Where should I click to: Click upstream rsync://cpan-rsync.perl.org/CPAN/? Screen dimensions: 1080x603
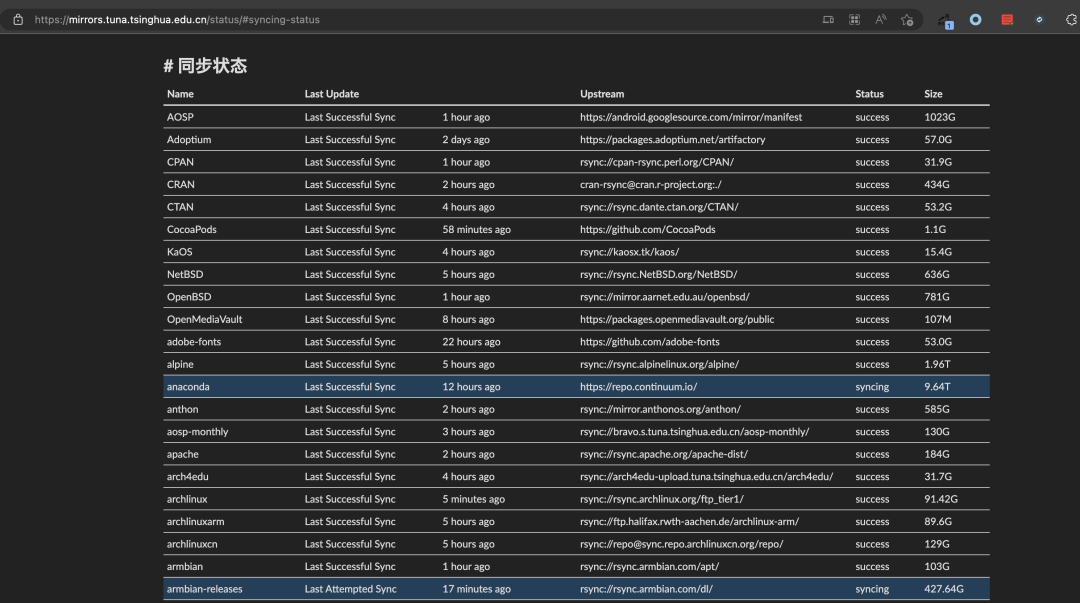pyautogui.click(x=657, y=162)
